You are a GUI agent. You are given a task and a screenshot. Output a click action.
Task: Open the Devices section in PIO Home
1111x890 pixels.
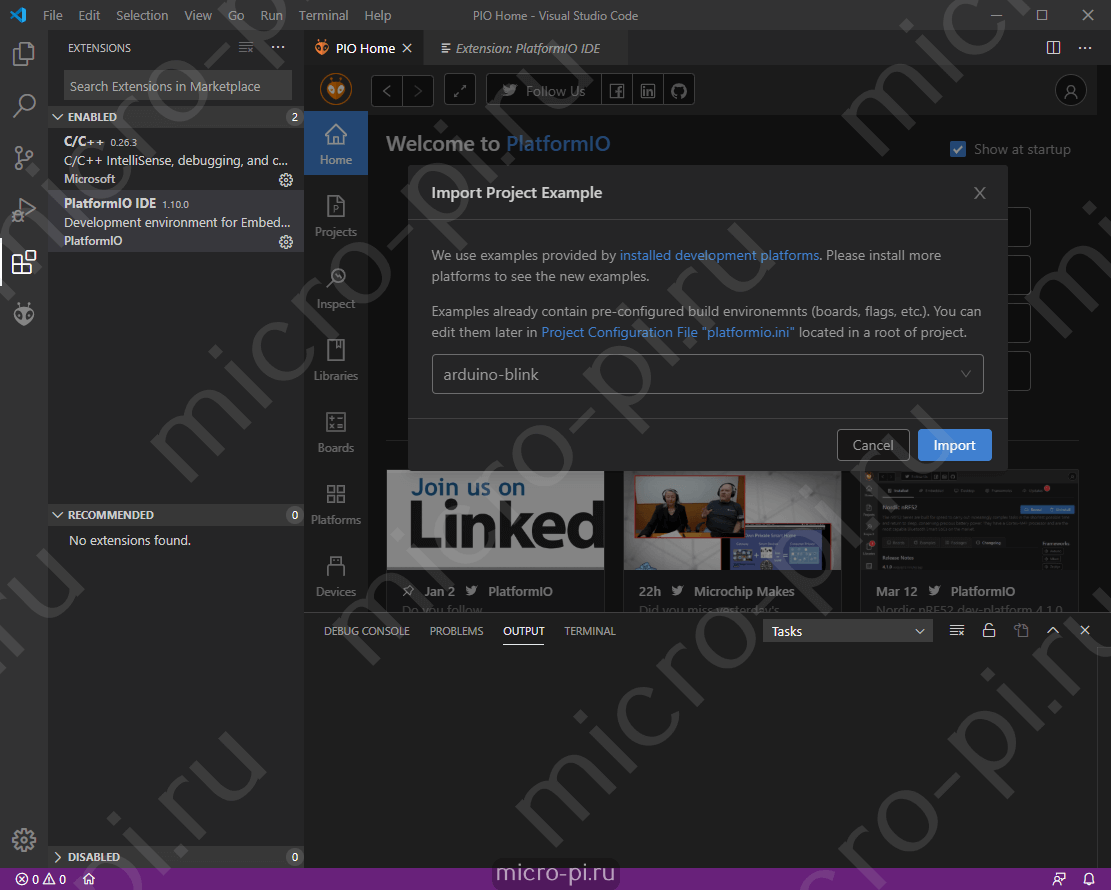335,575
